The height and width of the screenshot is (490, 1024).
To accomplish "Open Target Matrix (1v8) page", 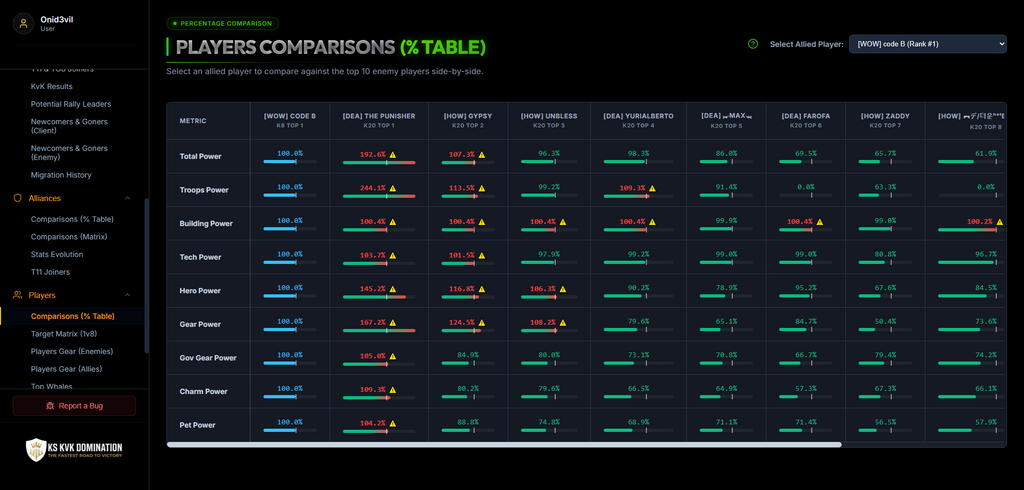I will click(x=63, y=334).
